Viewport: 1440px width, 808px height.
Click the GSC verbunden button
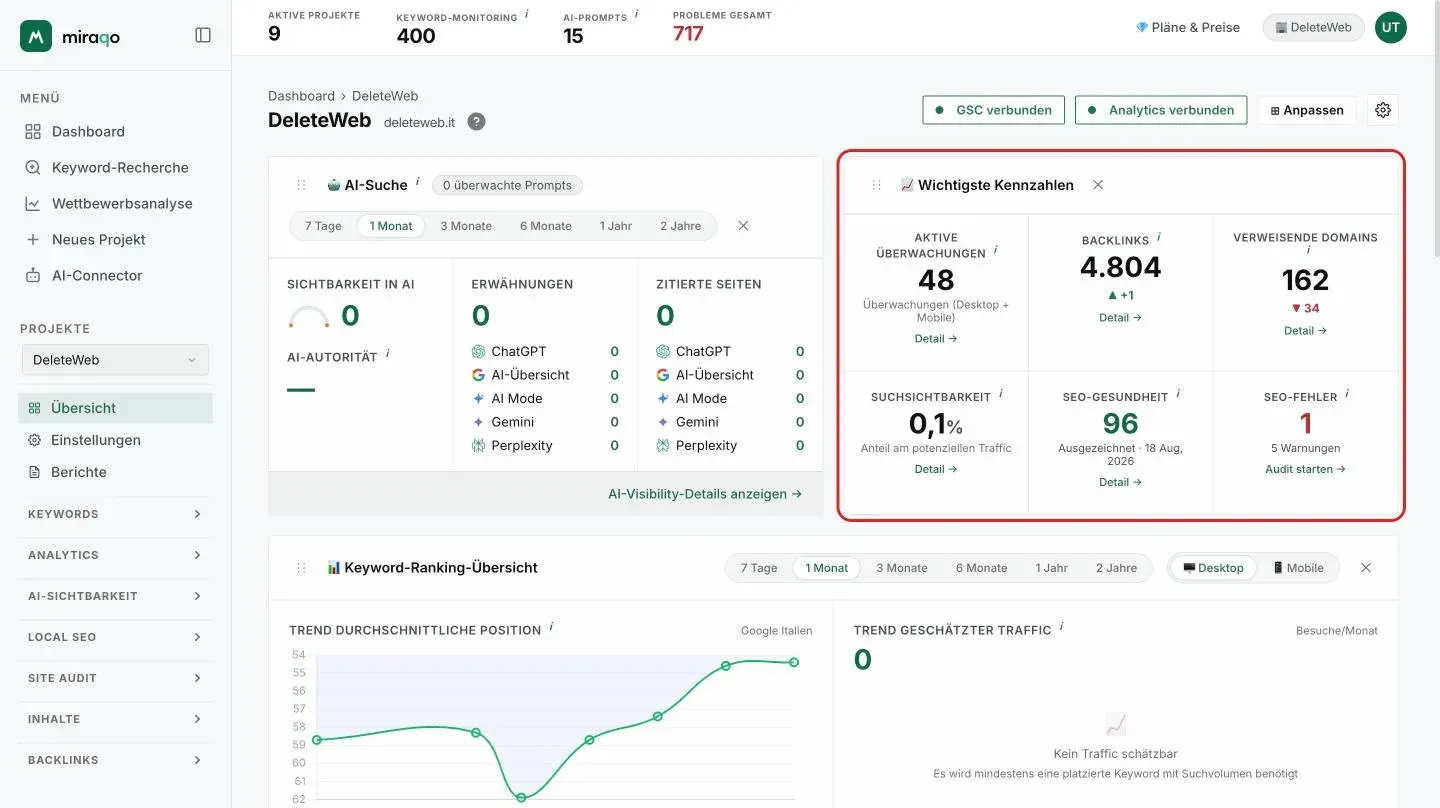[994, 110]
